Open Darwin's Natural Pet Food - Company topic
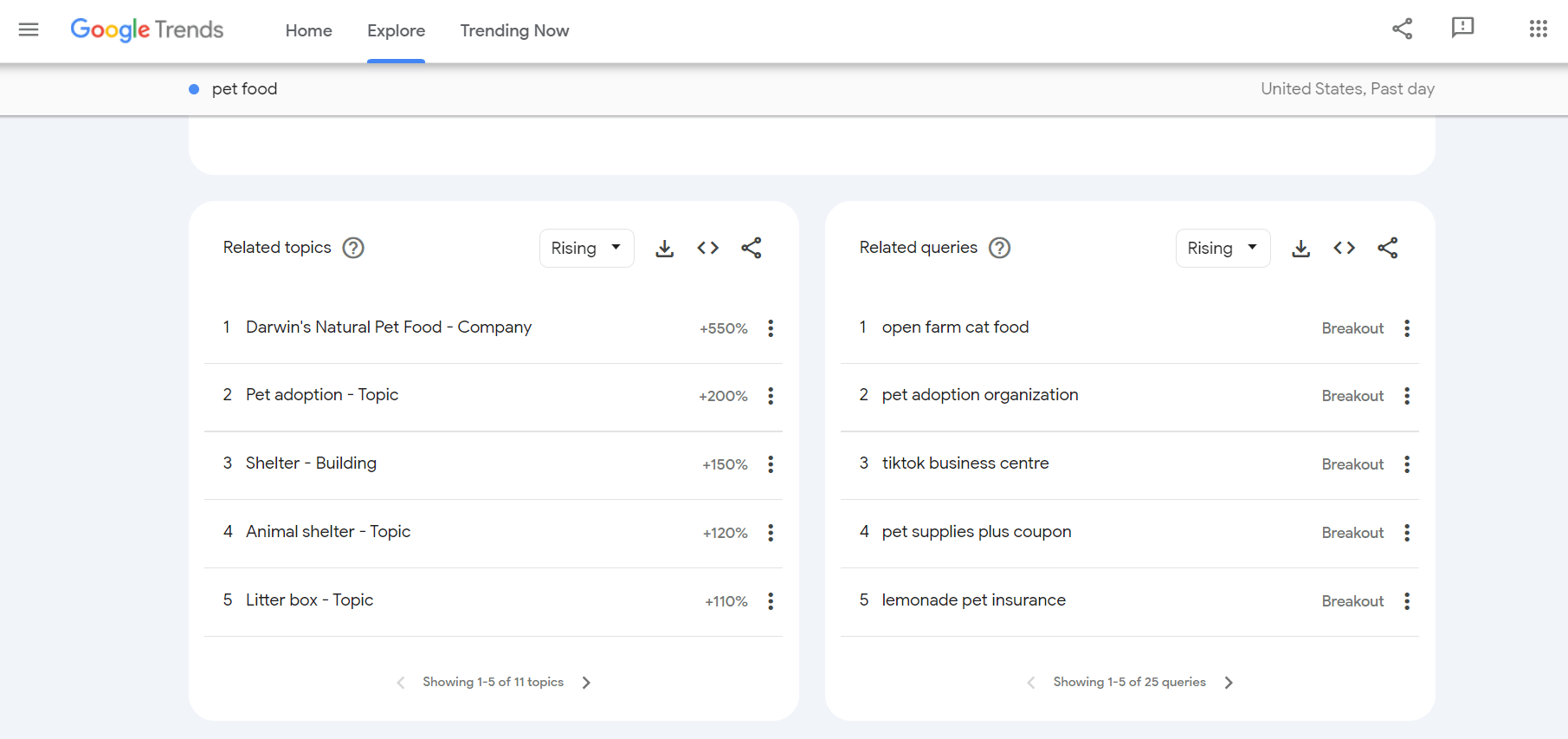The height and width of the screenshot is (739, 1568). (389, 327)
